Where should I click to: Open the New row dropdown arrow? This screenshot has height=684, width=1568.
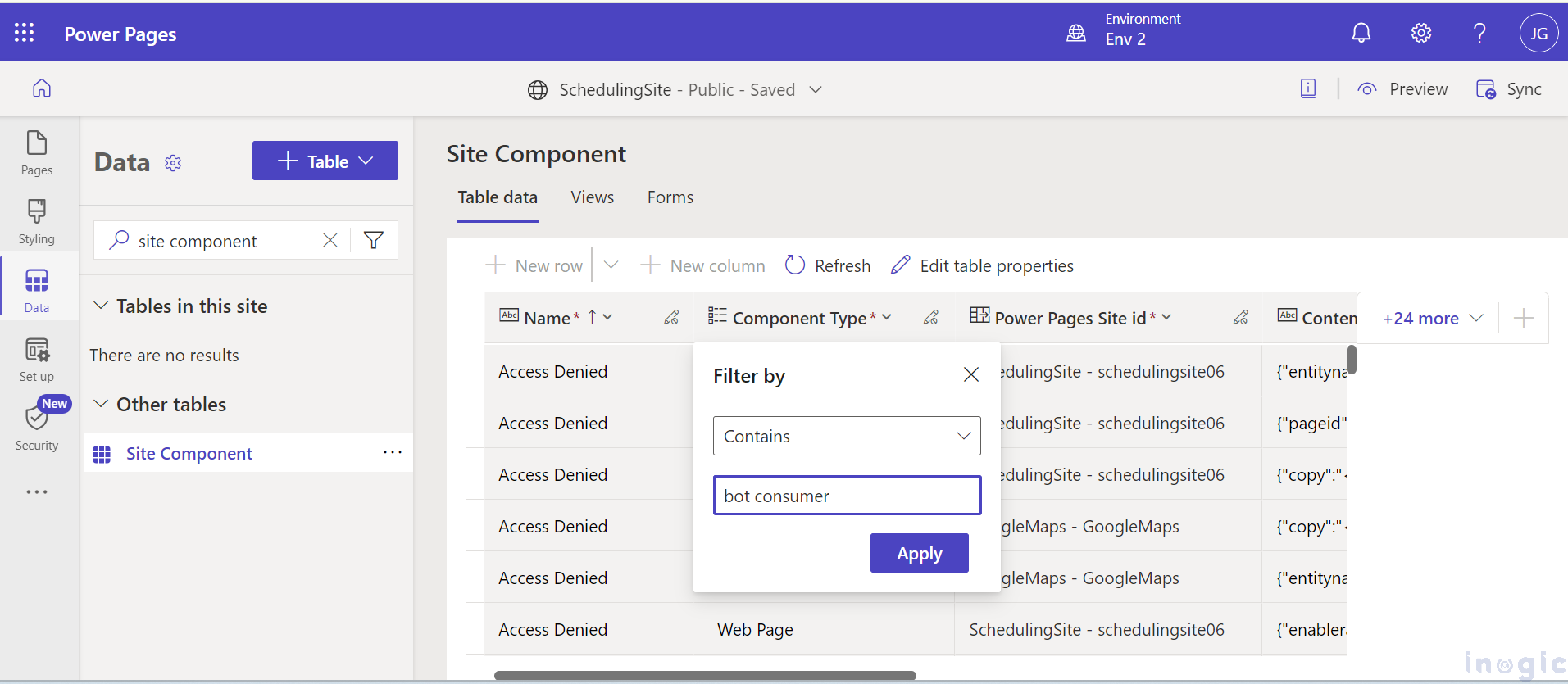(611, 265)
